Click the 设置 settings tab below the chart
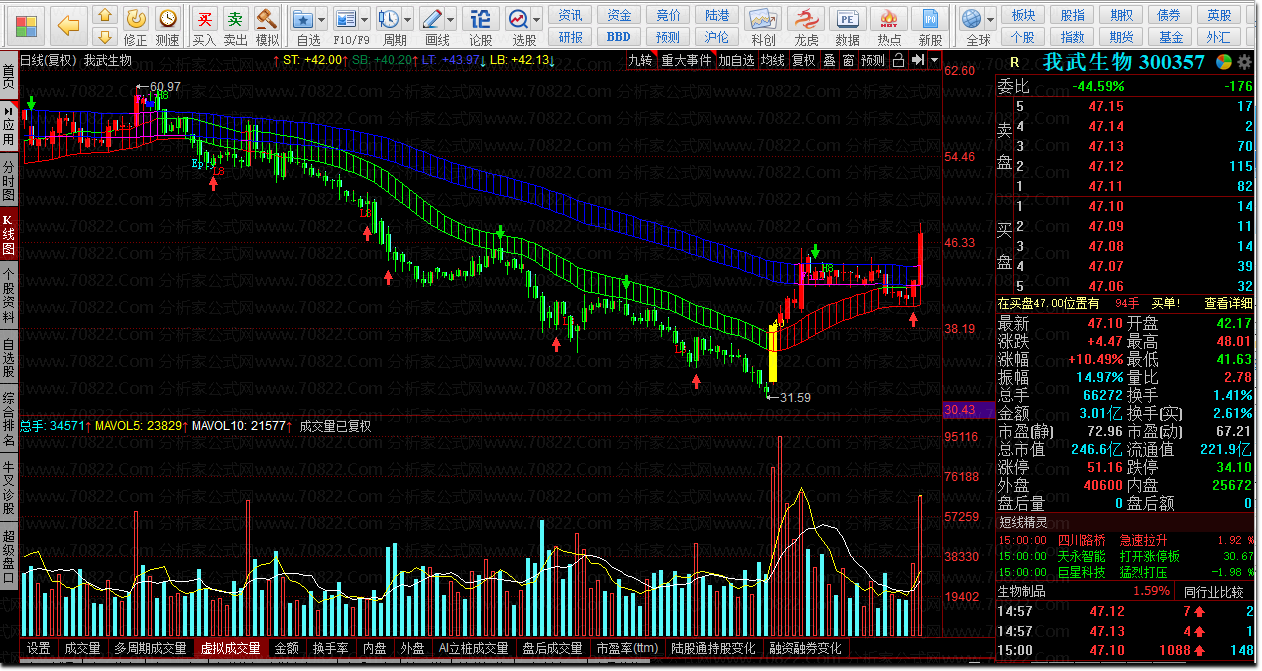 39,648
